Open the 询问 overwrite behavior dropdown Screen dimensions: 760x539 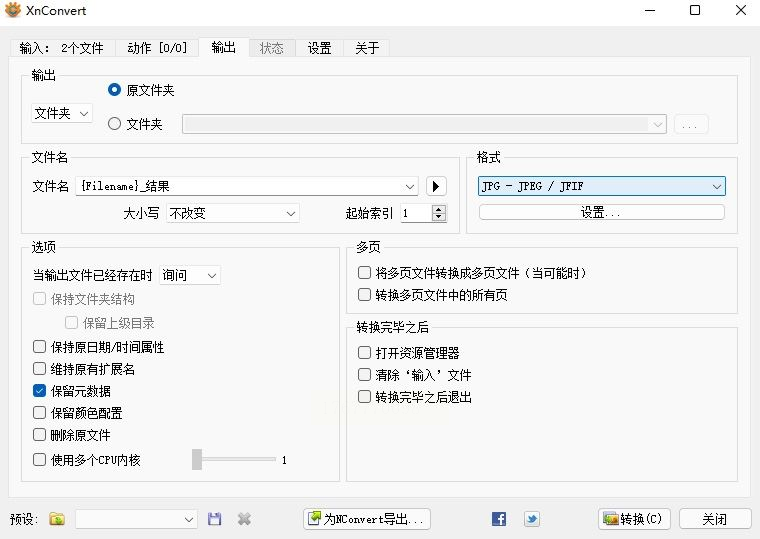pyautogui.click(x=190, y=275)
